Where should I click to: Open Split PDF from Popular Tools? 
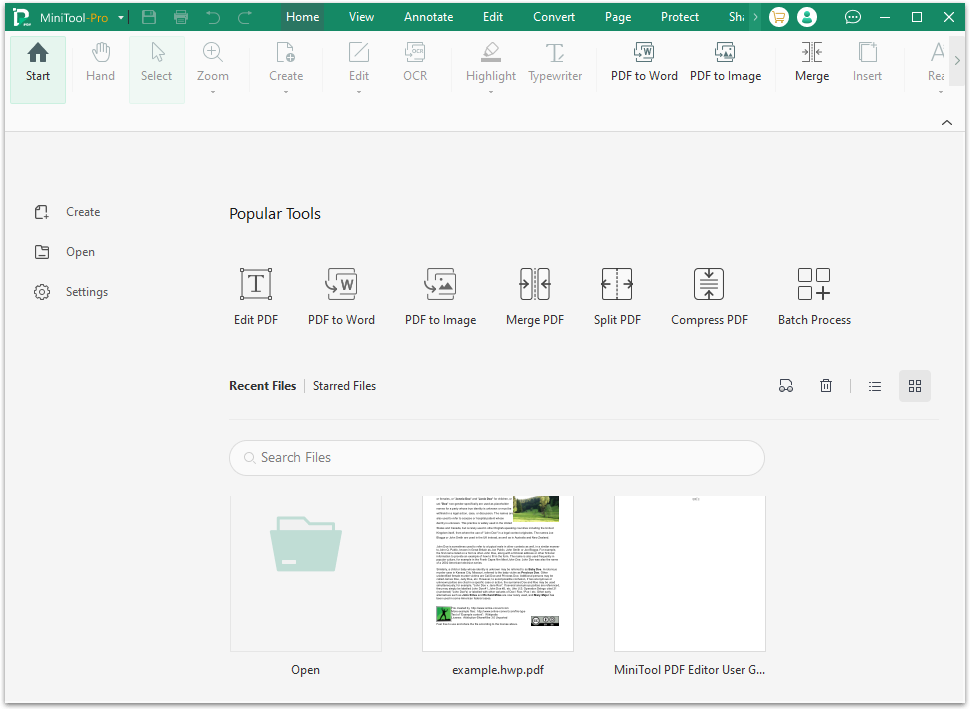(617, 297)
